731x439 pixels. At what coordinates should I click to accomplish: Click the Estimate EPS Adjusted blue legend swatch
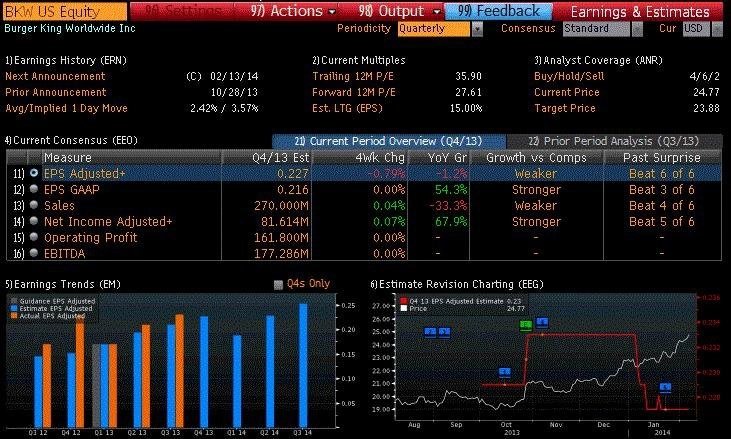coord(14,309)
